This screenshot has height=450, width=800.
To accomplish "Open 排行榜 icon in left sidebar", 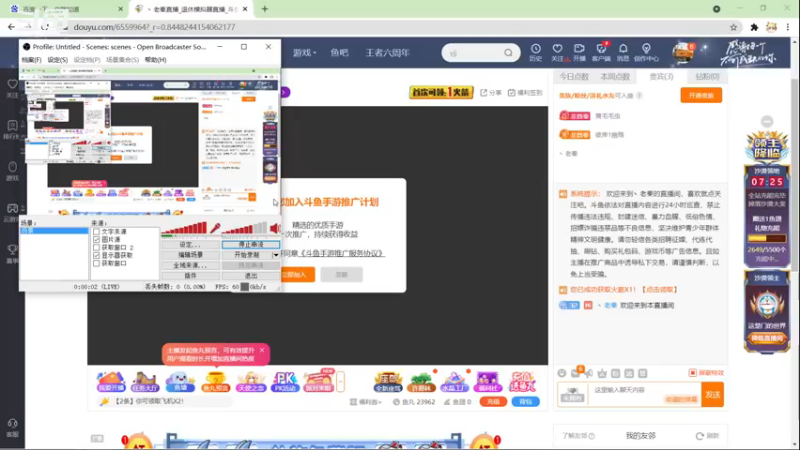I will pyautogui.click(x=12, y=130).
